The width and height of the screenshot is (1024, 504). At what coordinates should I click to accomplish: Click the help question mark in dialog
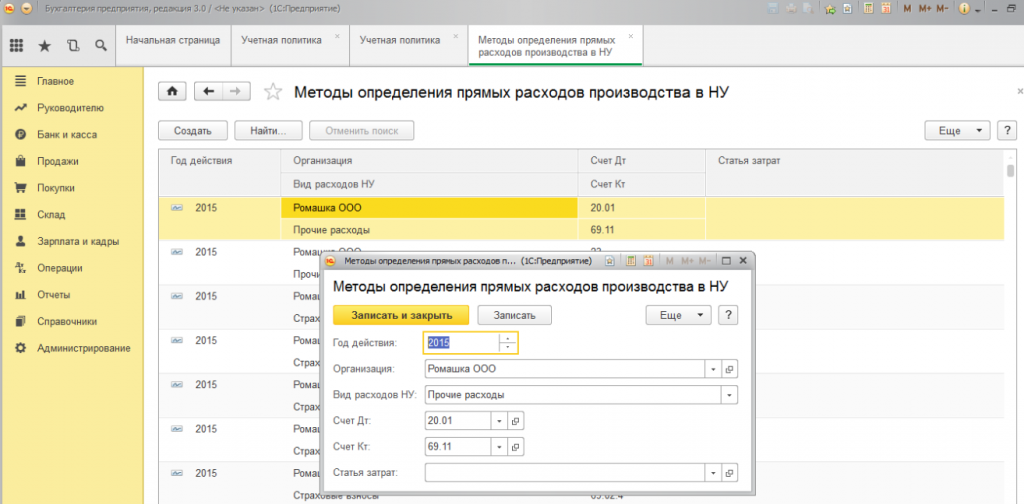click(x=728, y=314)
